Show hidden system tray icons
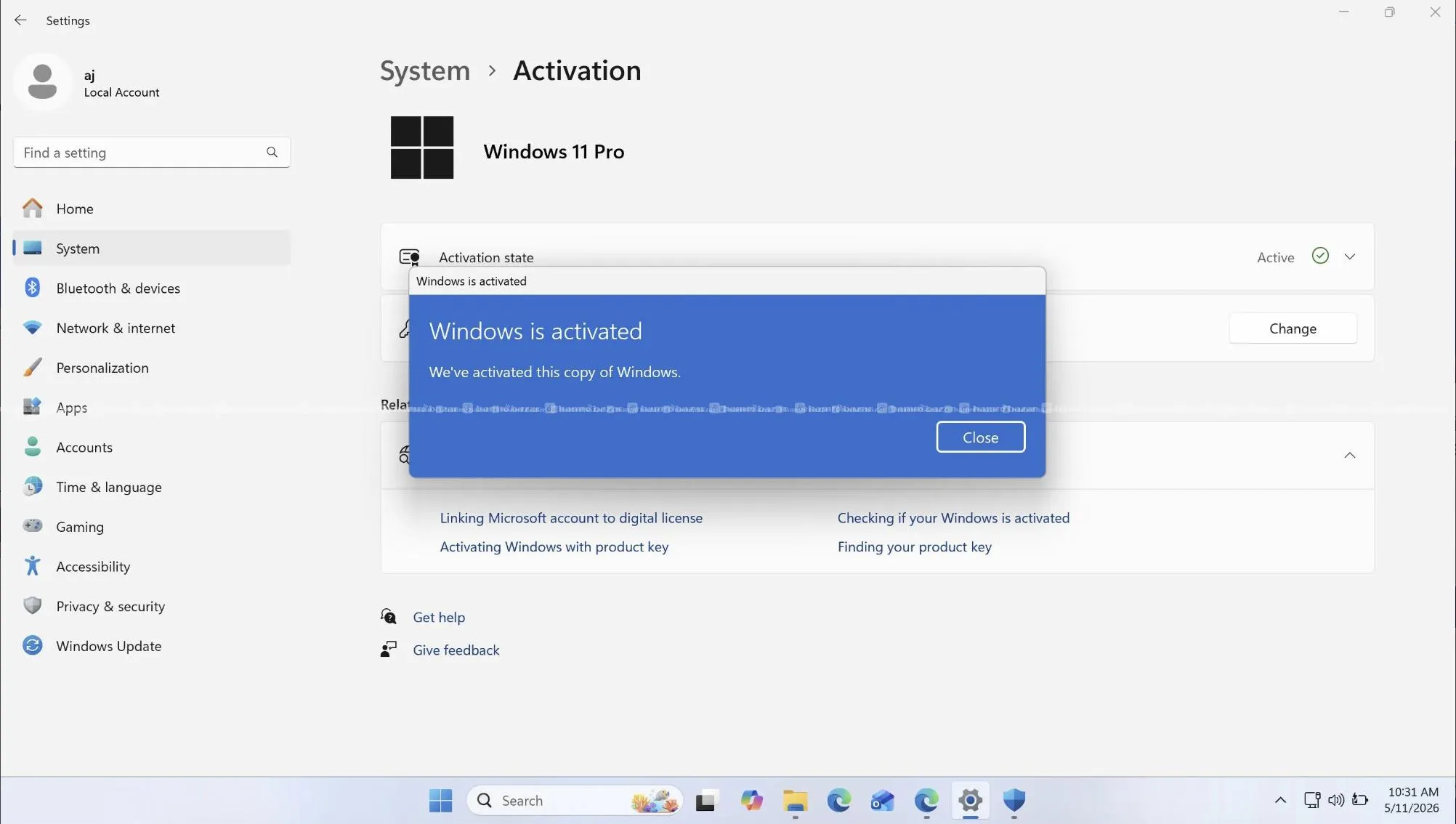Screen dimensions: 1456x824 click(1280, 800)
